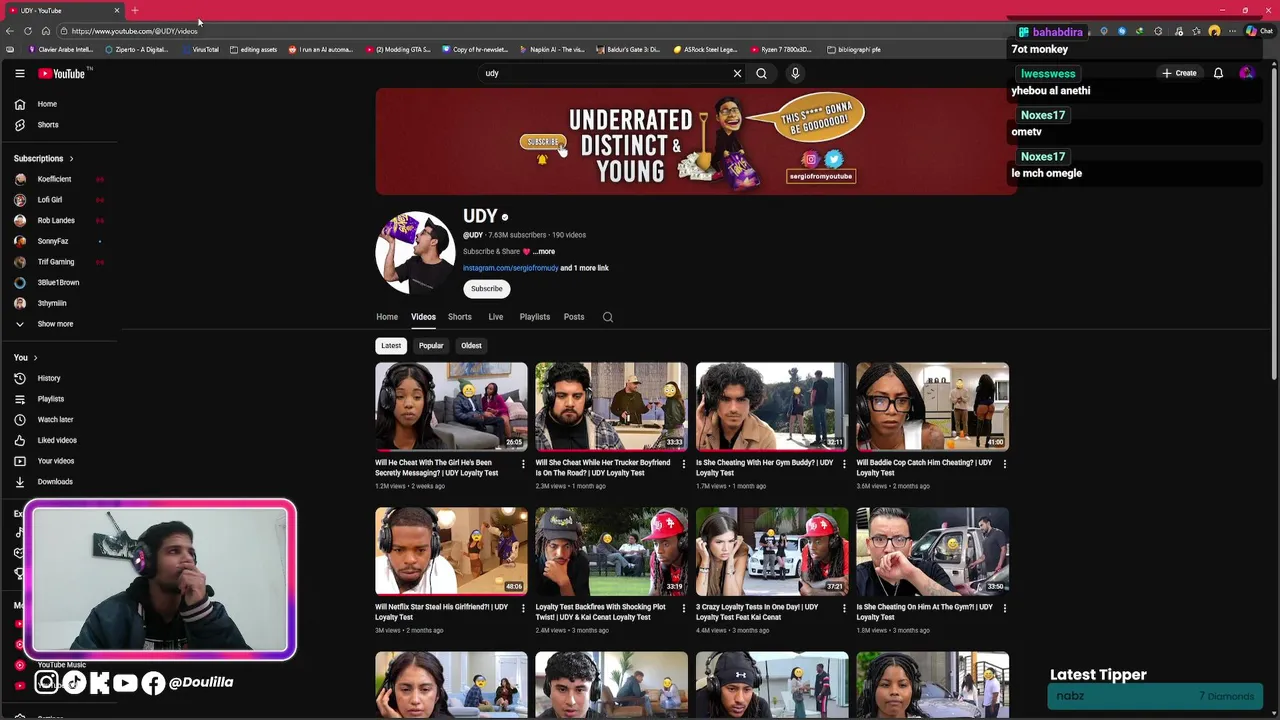Select the Popular sort chip
1280x720 pixels.
[x=431, y=346]
